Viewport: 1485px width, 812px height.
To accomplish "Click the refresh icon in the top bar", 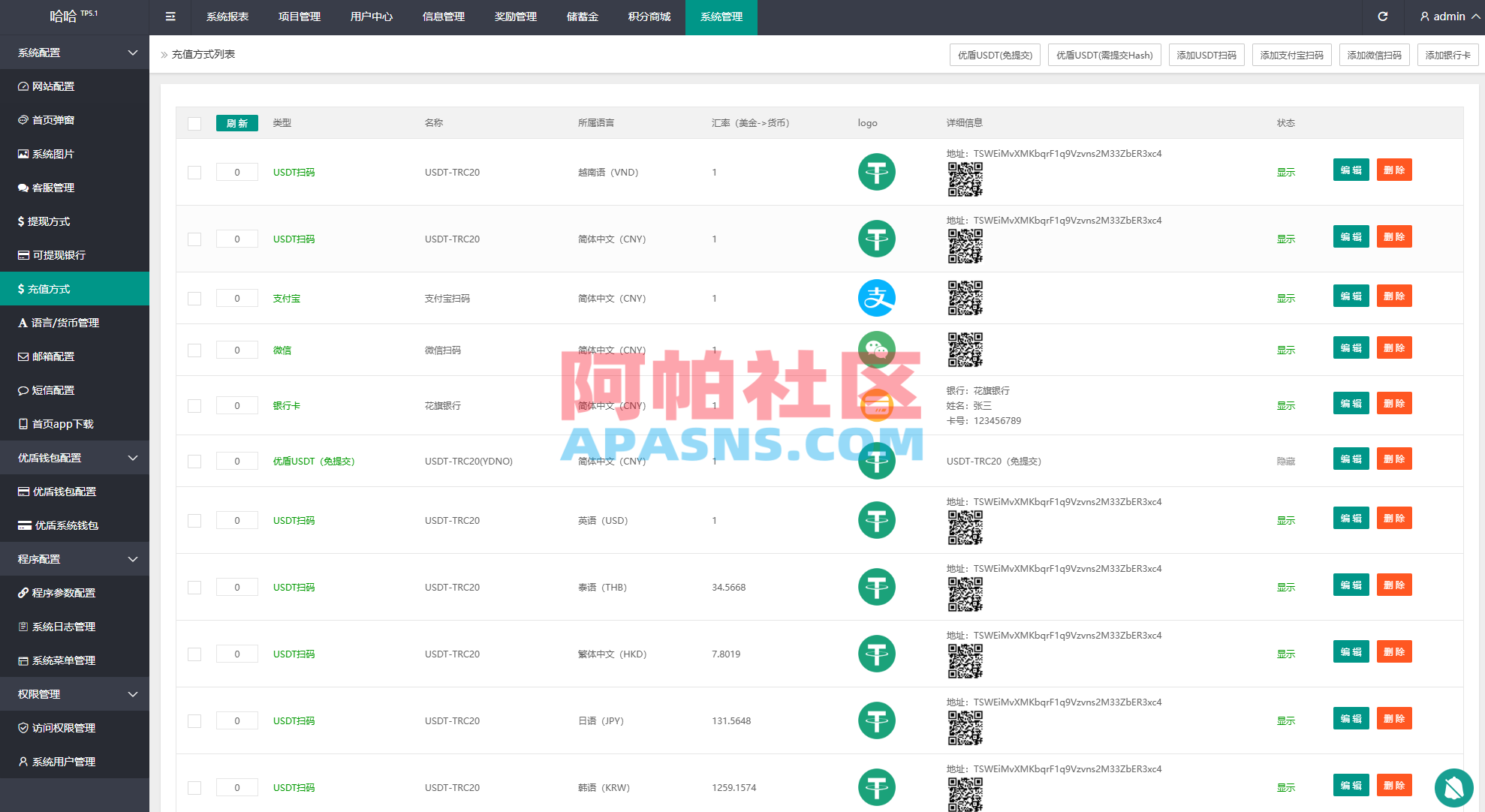I will (1383, 17).
